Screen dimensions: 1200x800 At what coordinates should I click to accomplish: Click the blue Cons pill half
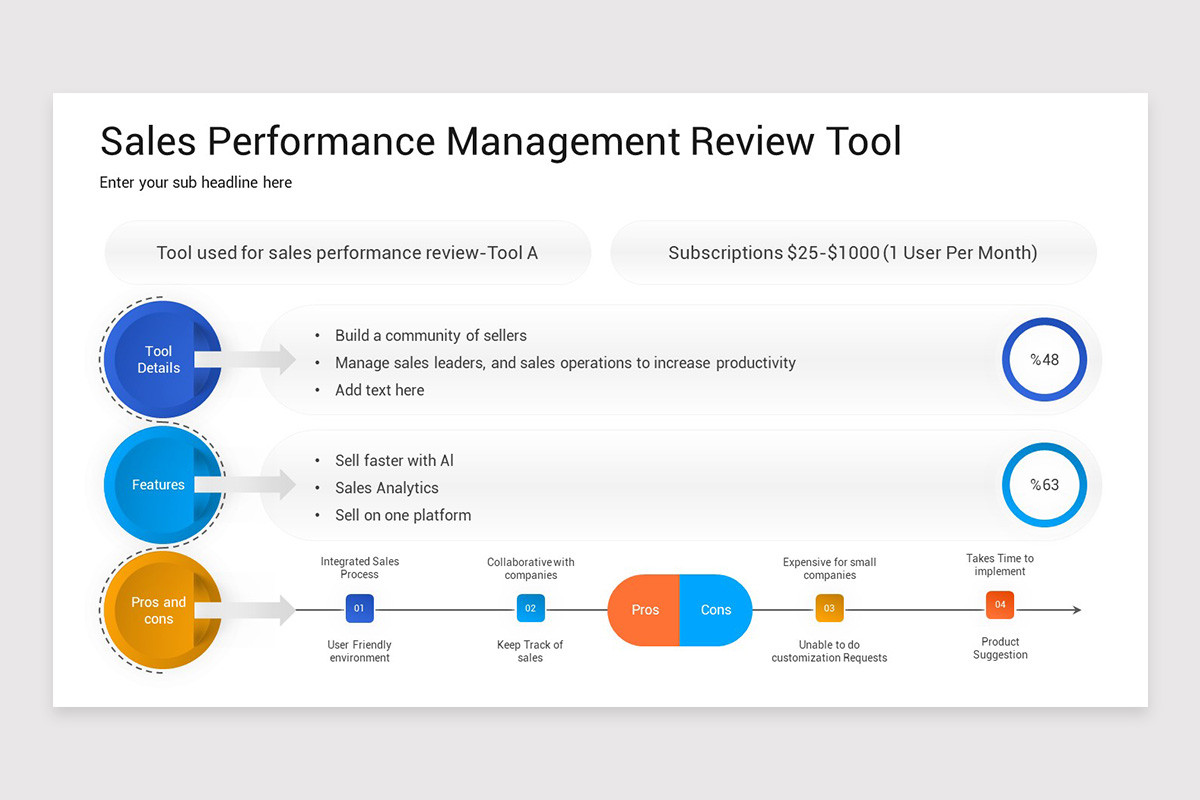click(716, 610)
